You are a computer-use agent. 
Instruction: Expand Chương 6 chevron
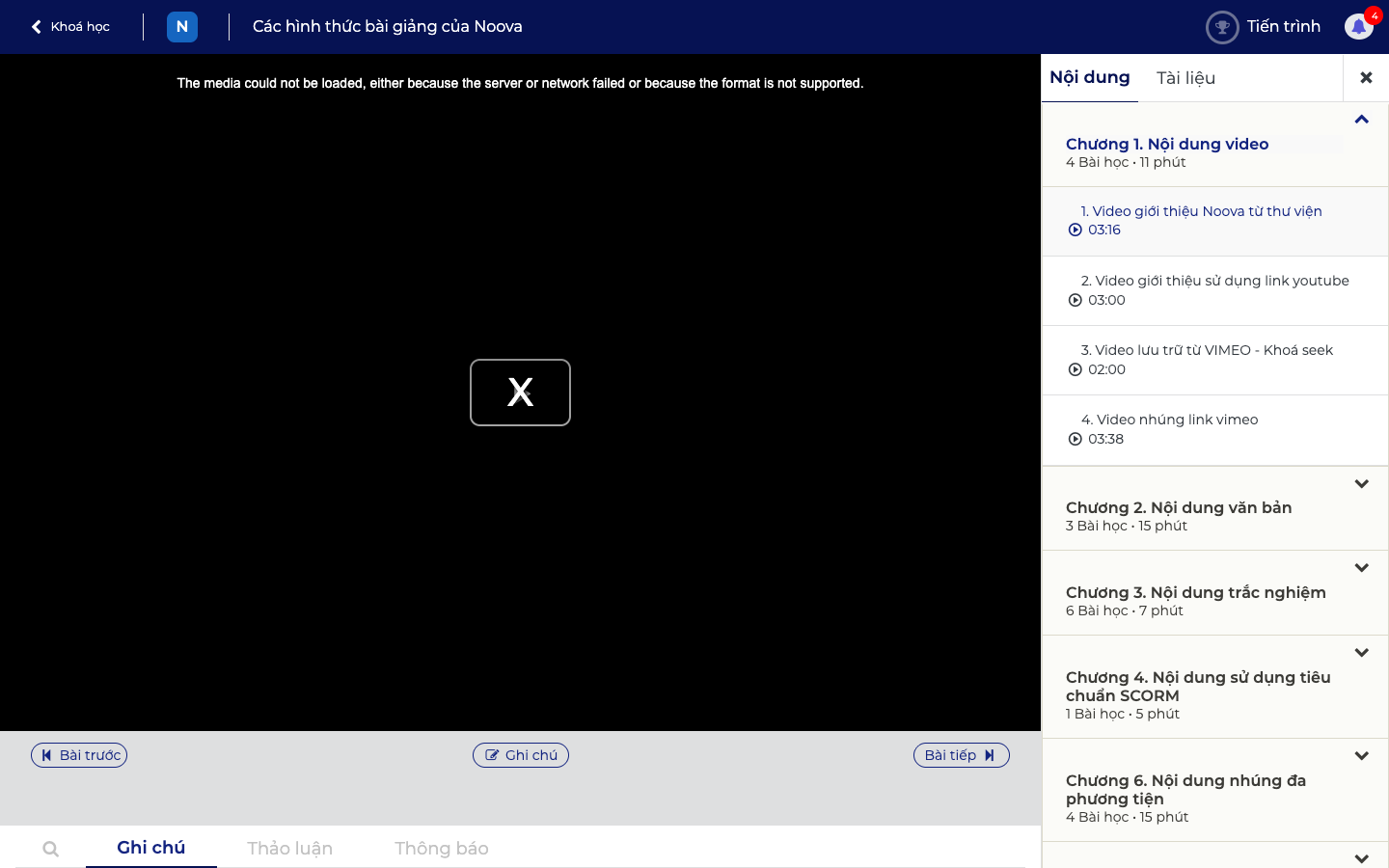(1362, 756)
